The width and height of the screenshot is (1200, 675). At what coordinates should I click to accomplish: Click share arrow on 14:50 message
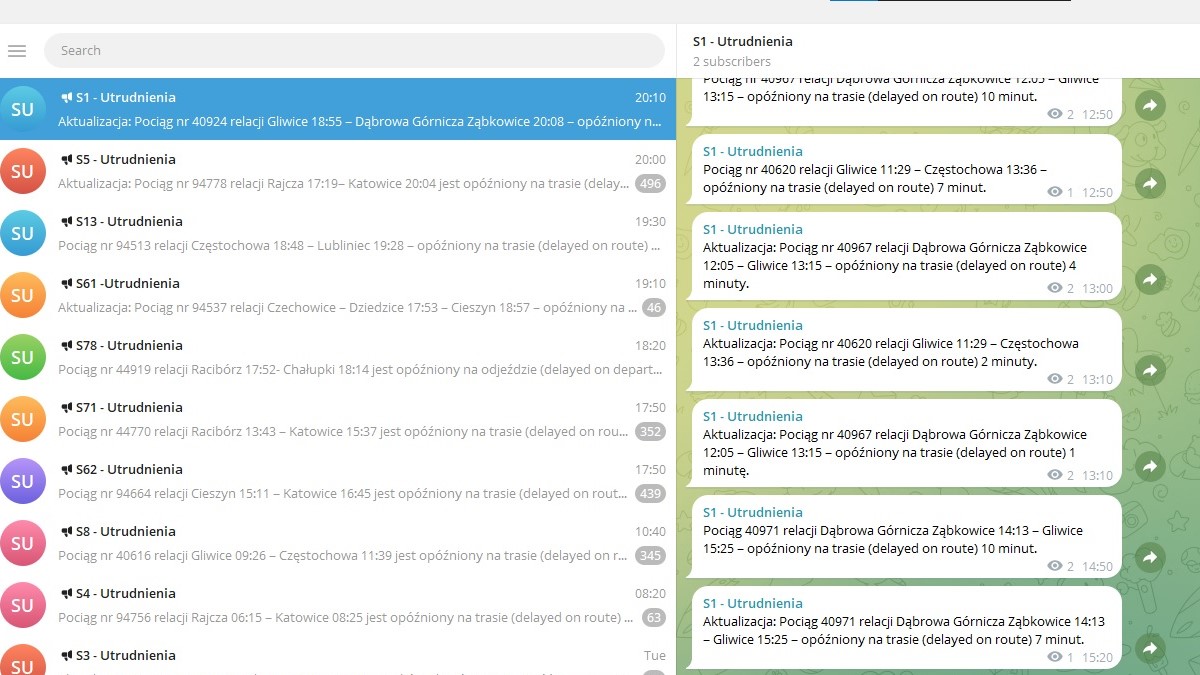pos(1150,557)
